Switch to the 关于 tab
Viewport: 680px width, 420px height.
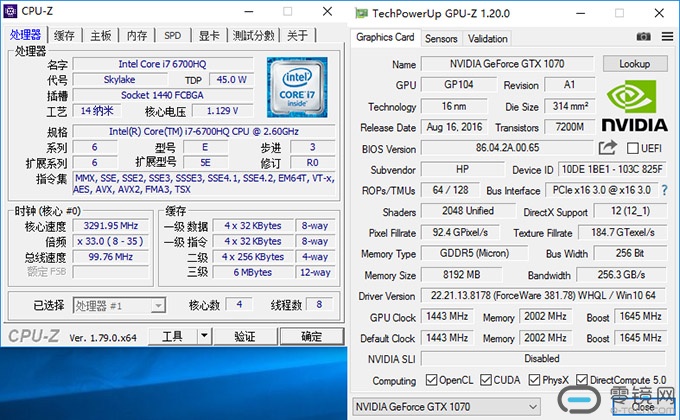[298, 36]
